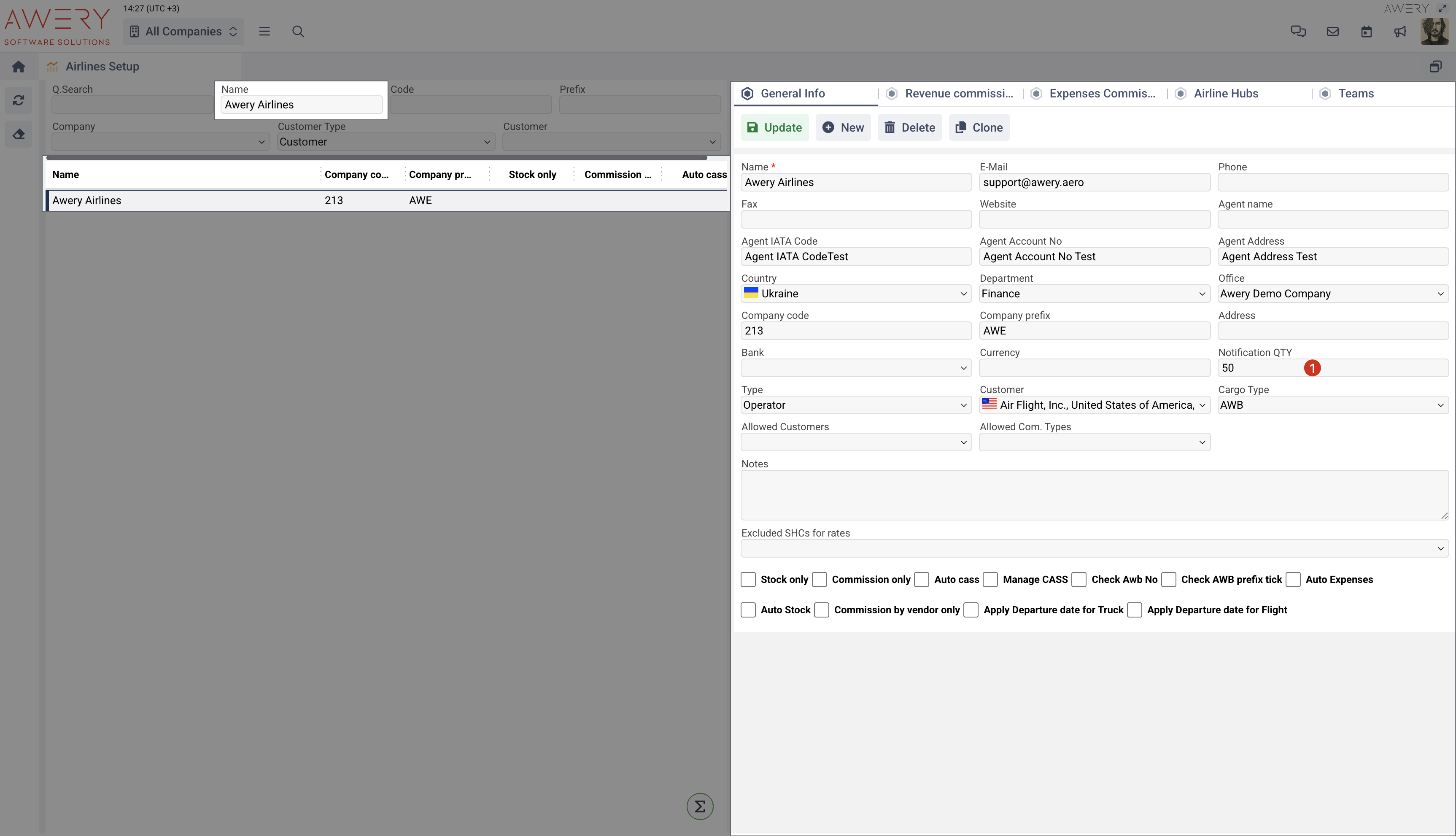This screenshot has height=836, width=1456.
Task: Click the magnifying glass search icon
Action: 298,32
